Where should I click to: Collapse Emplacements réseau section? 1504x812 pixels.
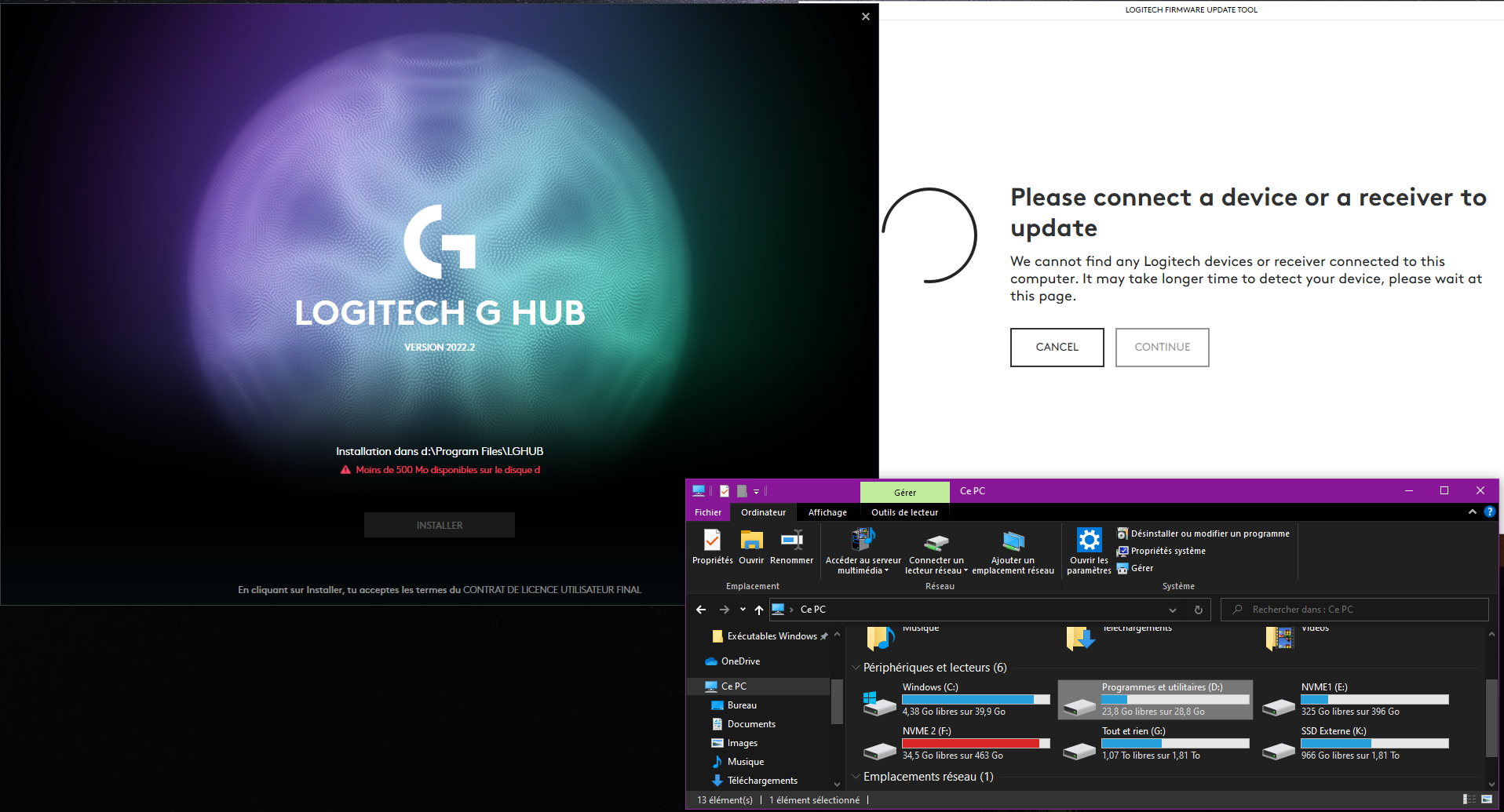click(856, 777)
